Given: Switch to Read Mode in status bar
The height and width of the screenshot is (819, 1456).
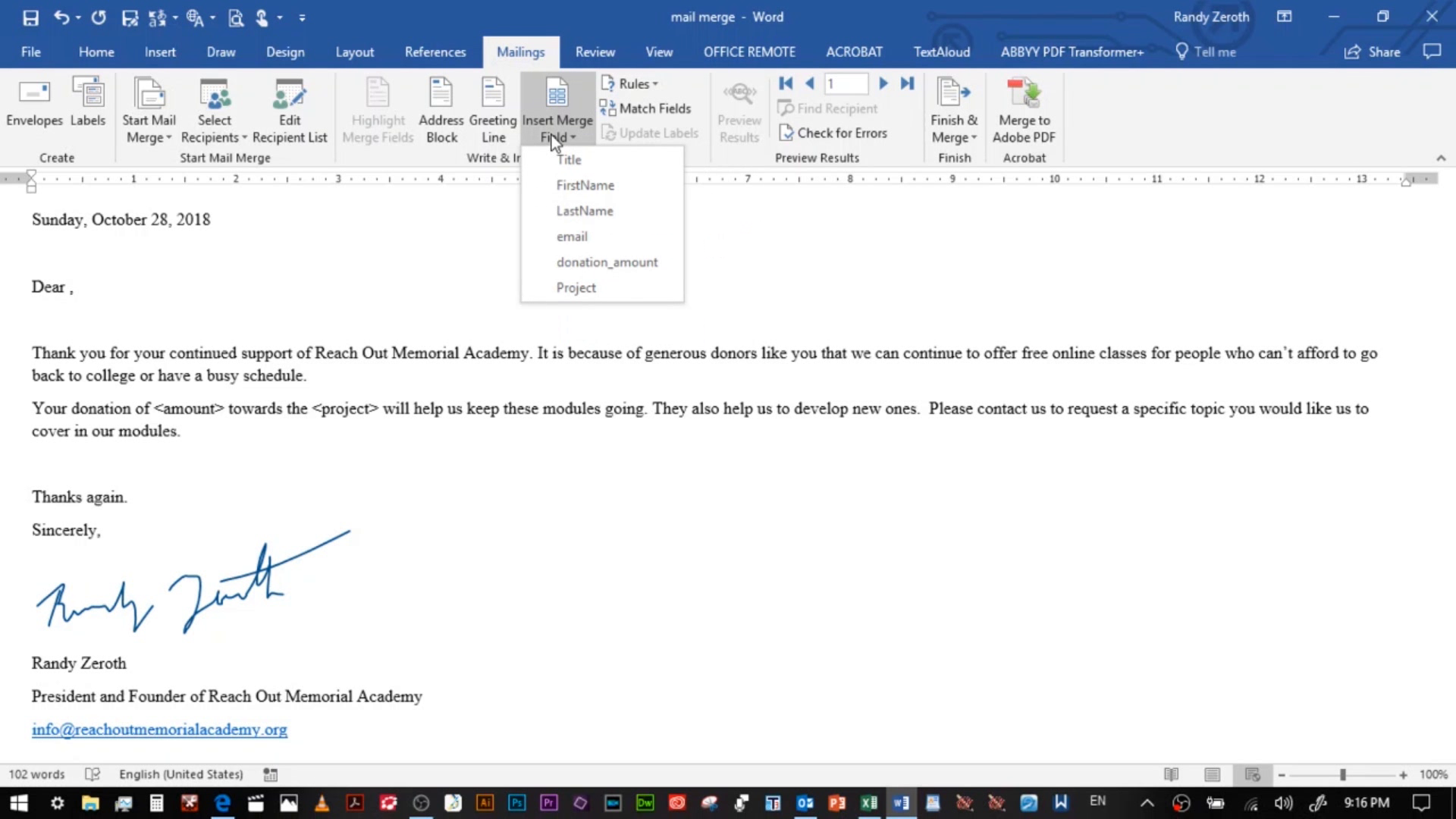Looking at the screenshot, I should 1172,774.
